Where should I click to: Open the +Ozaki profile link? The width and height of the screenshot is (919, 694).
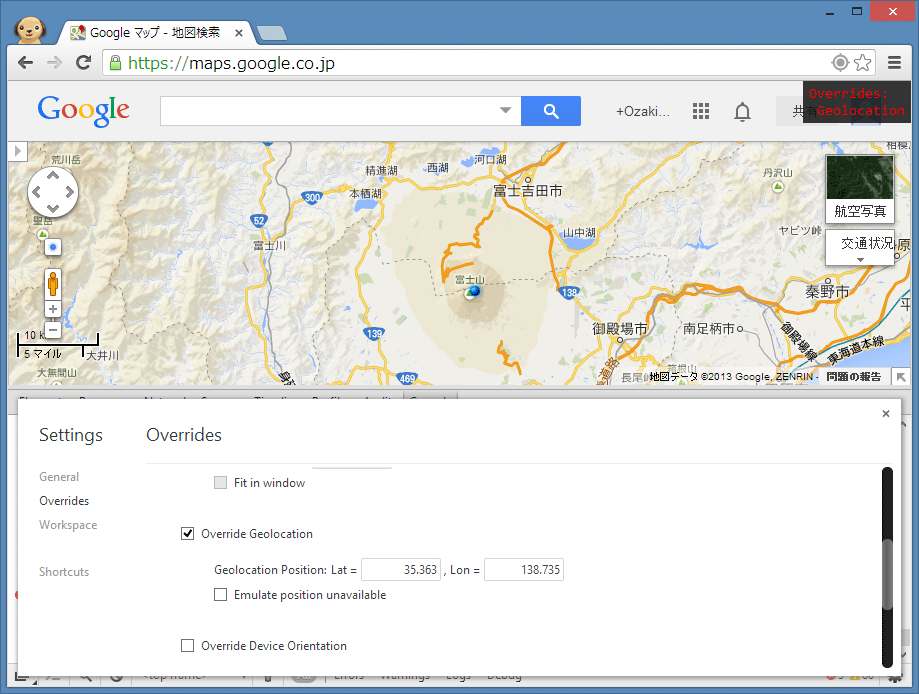(x=642, y=111)
